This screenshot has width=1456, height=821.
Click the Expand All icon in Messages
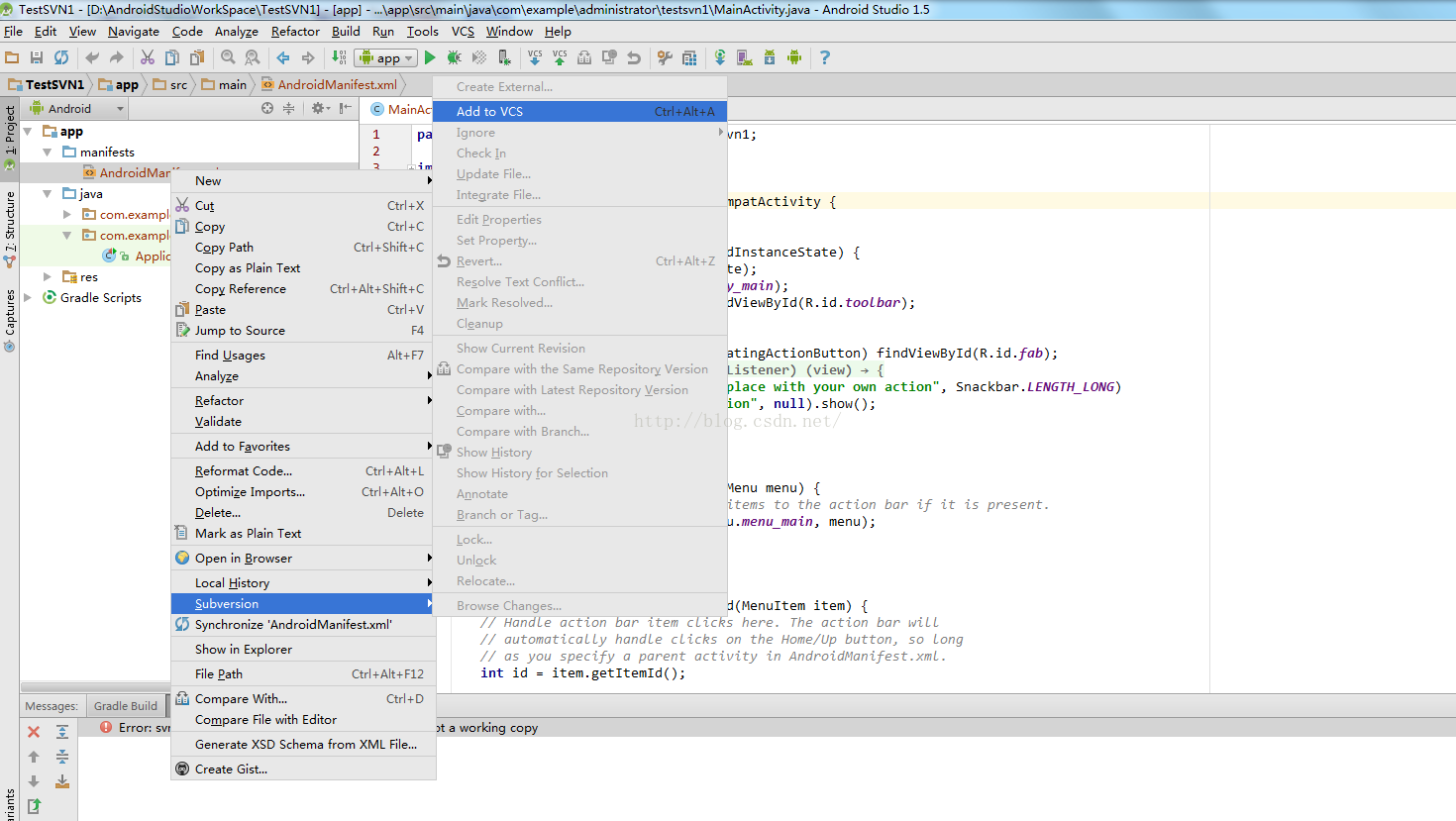pos(62,732)
